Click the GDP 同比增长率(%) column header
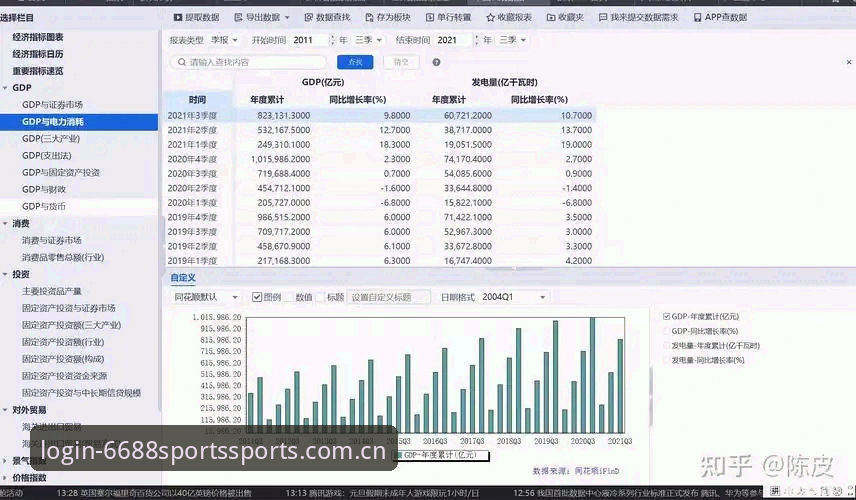 358,99
